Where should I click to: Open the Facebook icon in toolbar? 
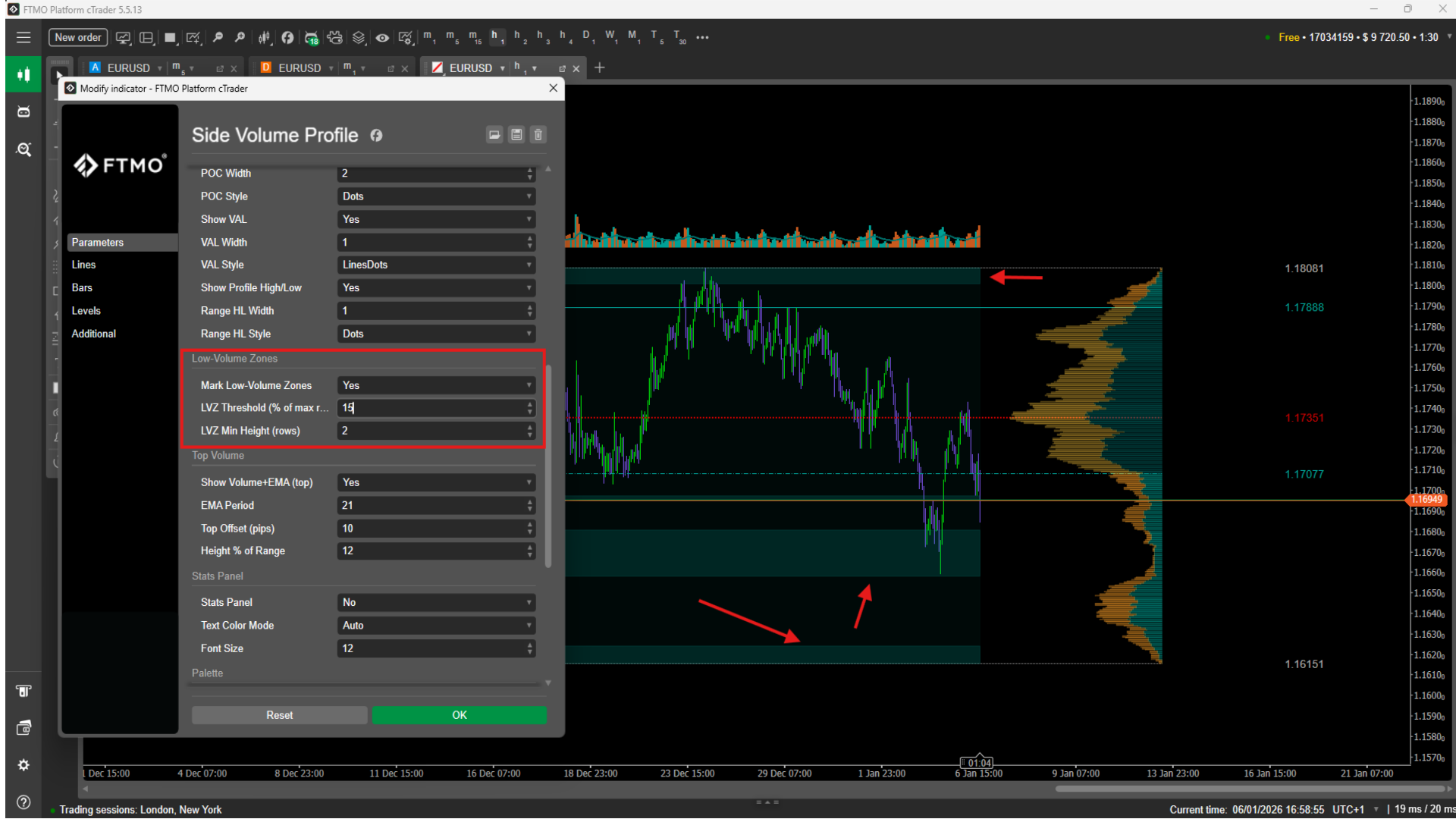pyautogui.click(x=287, y=37)
